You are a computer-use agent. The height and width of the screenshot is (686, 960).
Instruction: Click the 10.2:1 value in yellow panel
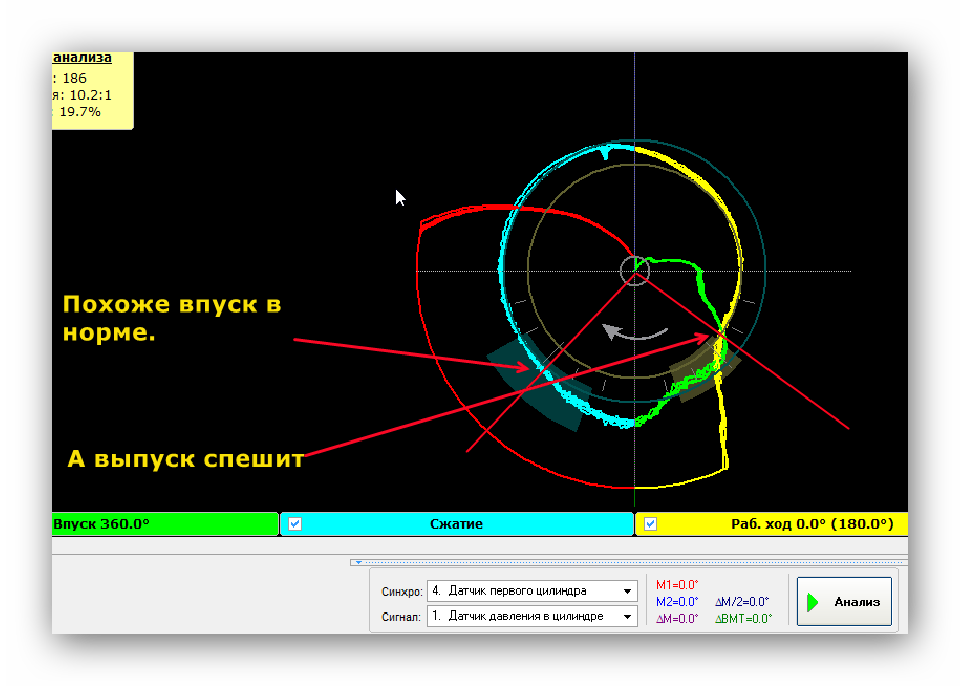[91, 95]
